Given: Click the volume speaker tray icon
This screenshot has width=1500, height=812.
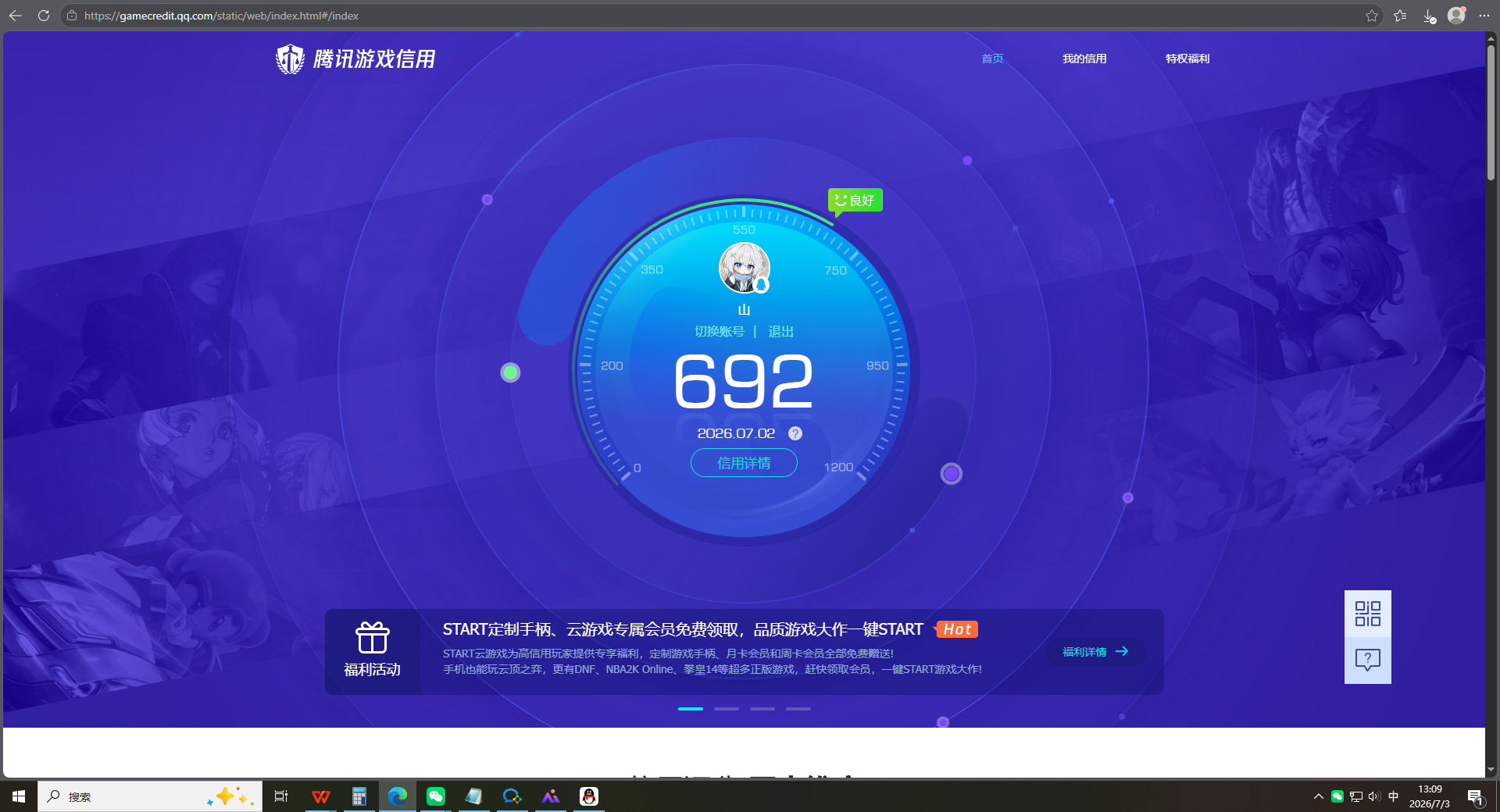Looking at the screenshot, I should 1374,796.
